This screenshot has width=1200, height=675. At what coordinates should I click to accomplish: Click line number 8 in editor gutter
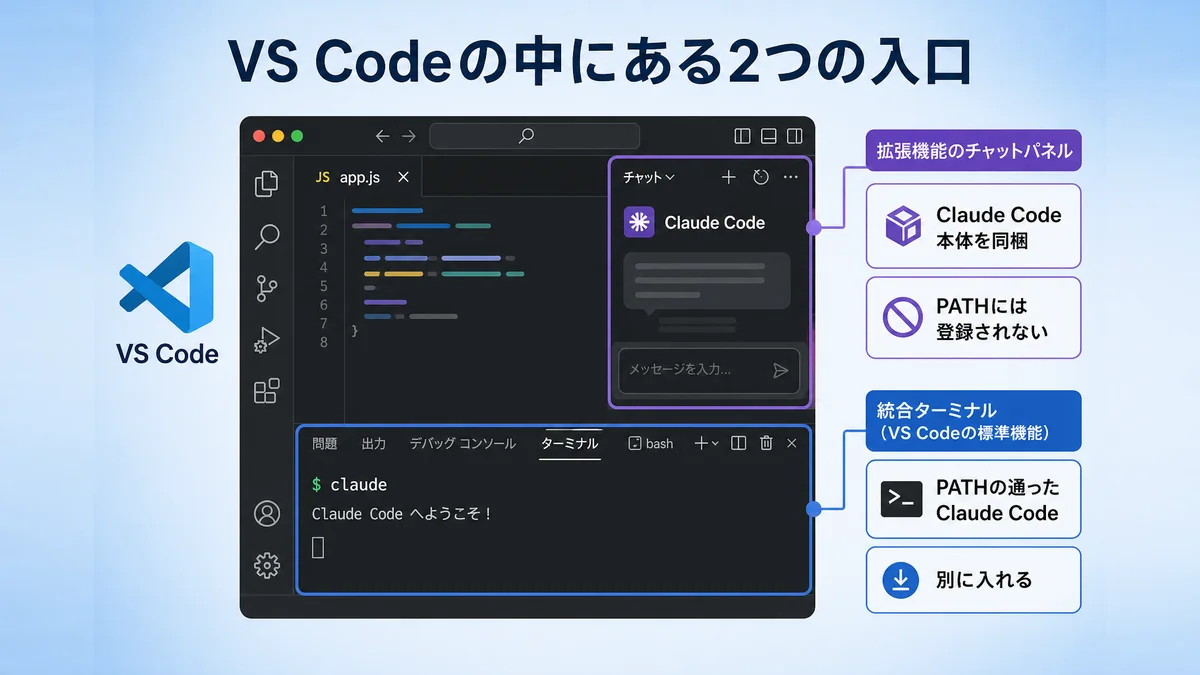point(323,342)
